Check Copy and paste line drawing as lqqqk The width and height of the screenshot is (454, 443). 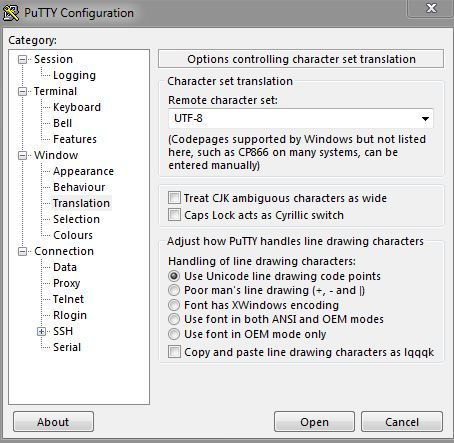(174, 352)
